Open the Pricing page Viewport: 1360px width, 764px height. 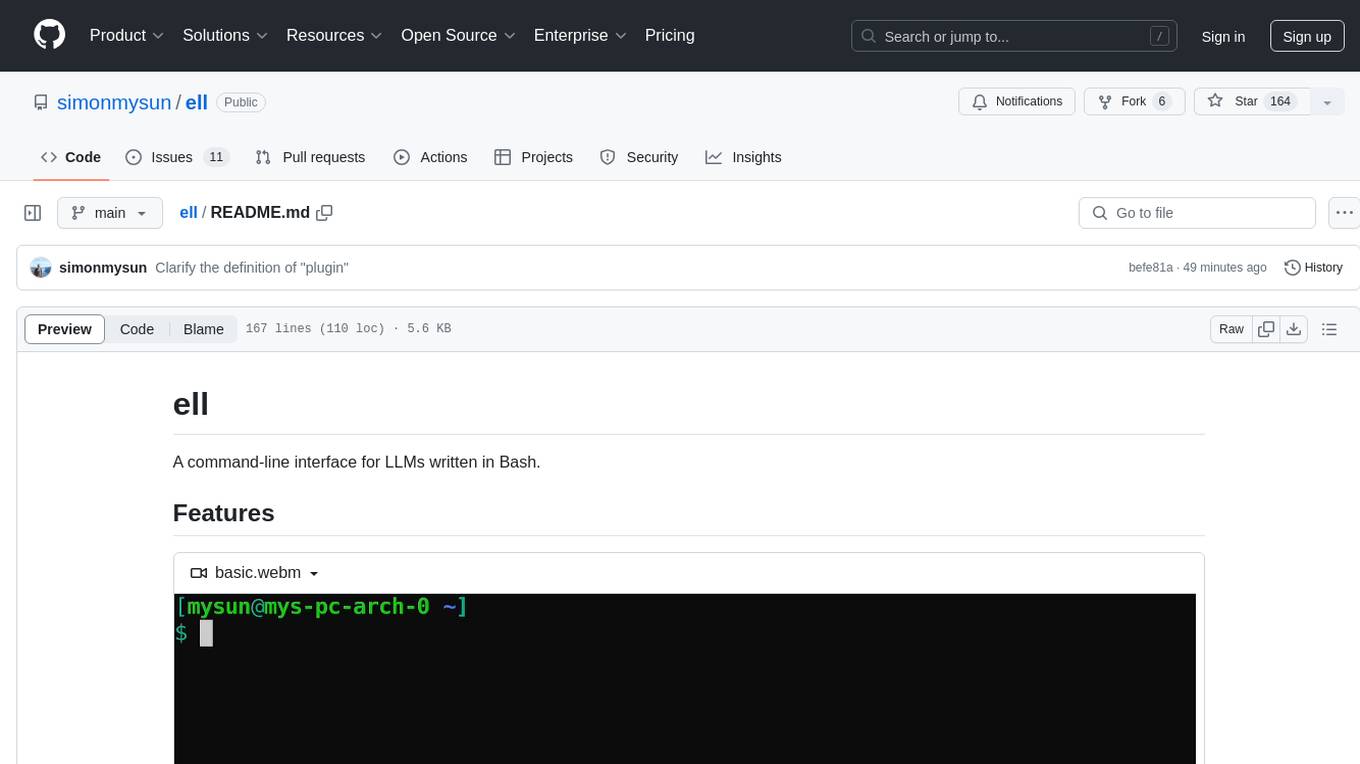click(x=670, y=35)
